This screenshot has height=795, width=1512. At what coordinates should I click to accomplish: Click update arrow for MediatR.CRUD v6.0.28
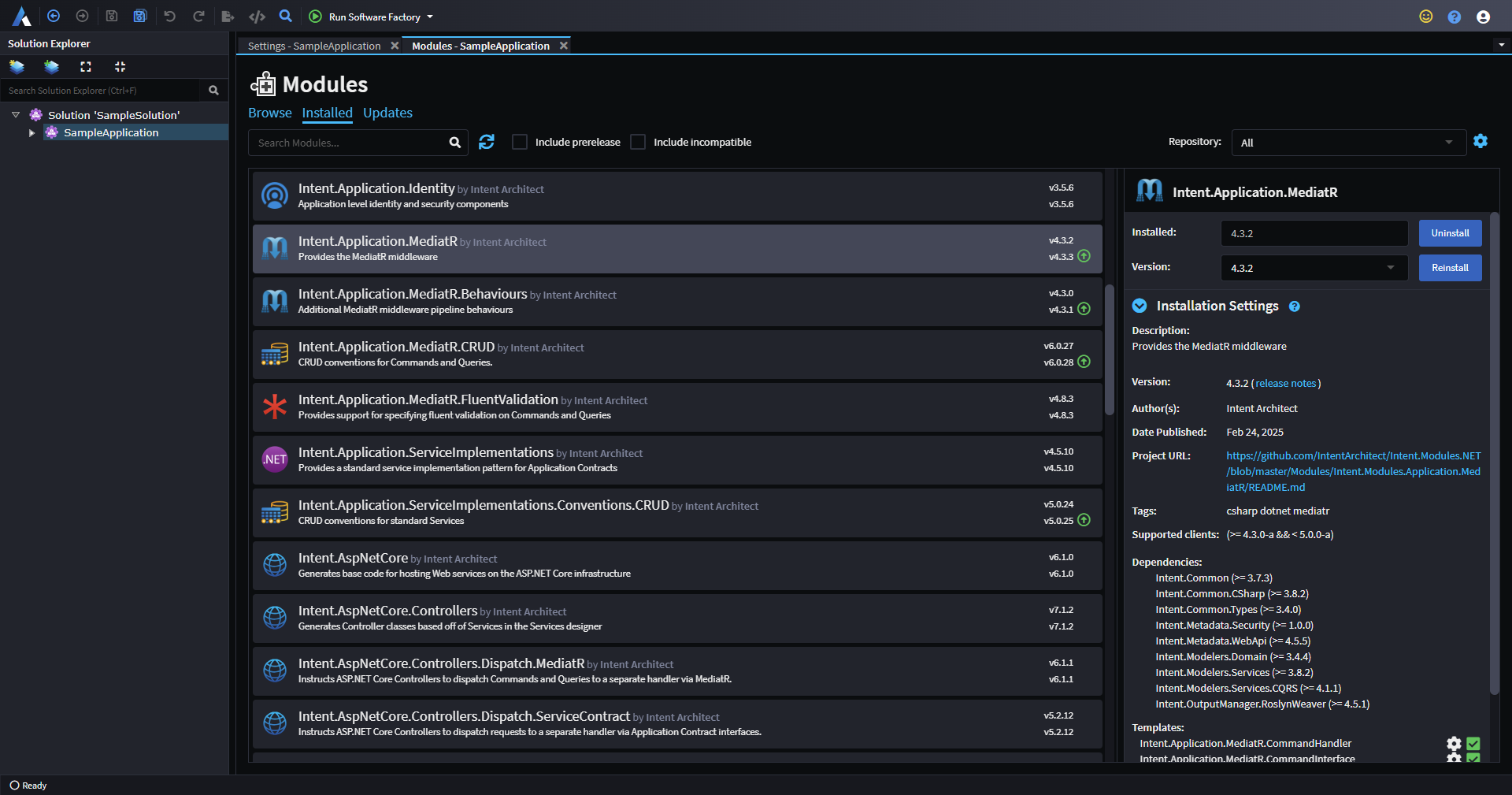(x=1084, y=362)
